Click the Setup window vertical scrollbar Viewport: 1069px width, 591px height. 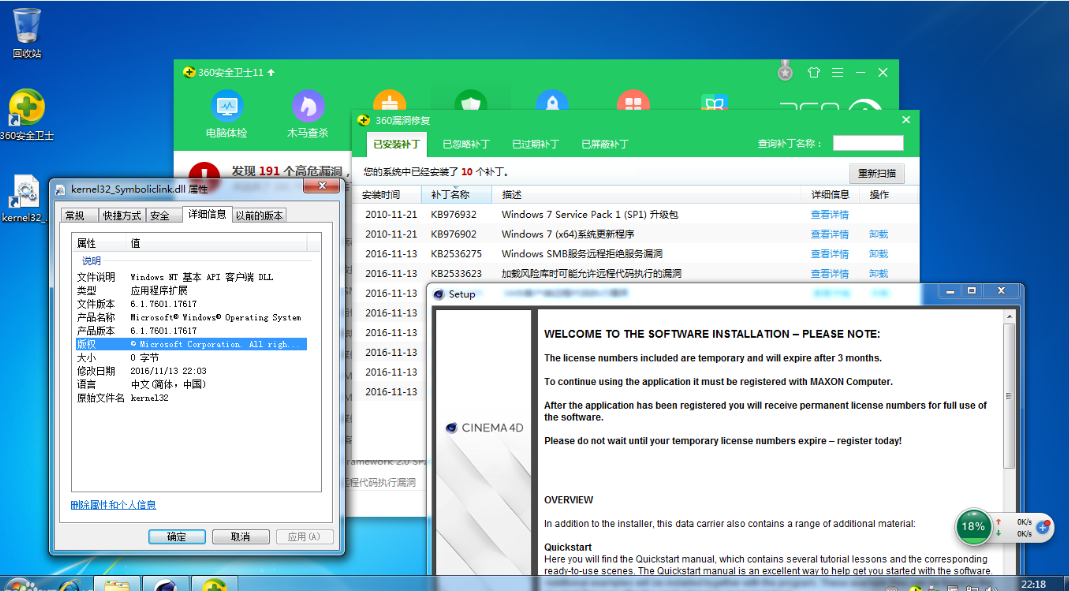click(1009, 400)
